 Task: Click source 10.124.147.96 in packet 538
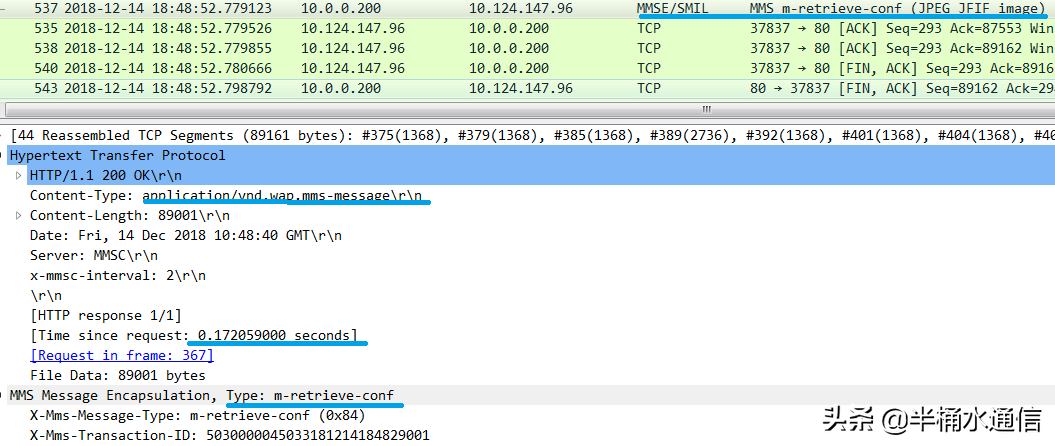(353, 48)
